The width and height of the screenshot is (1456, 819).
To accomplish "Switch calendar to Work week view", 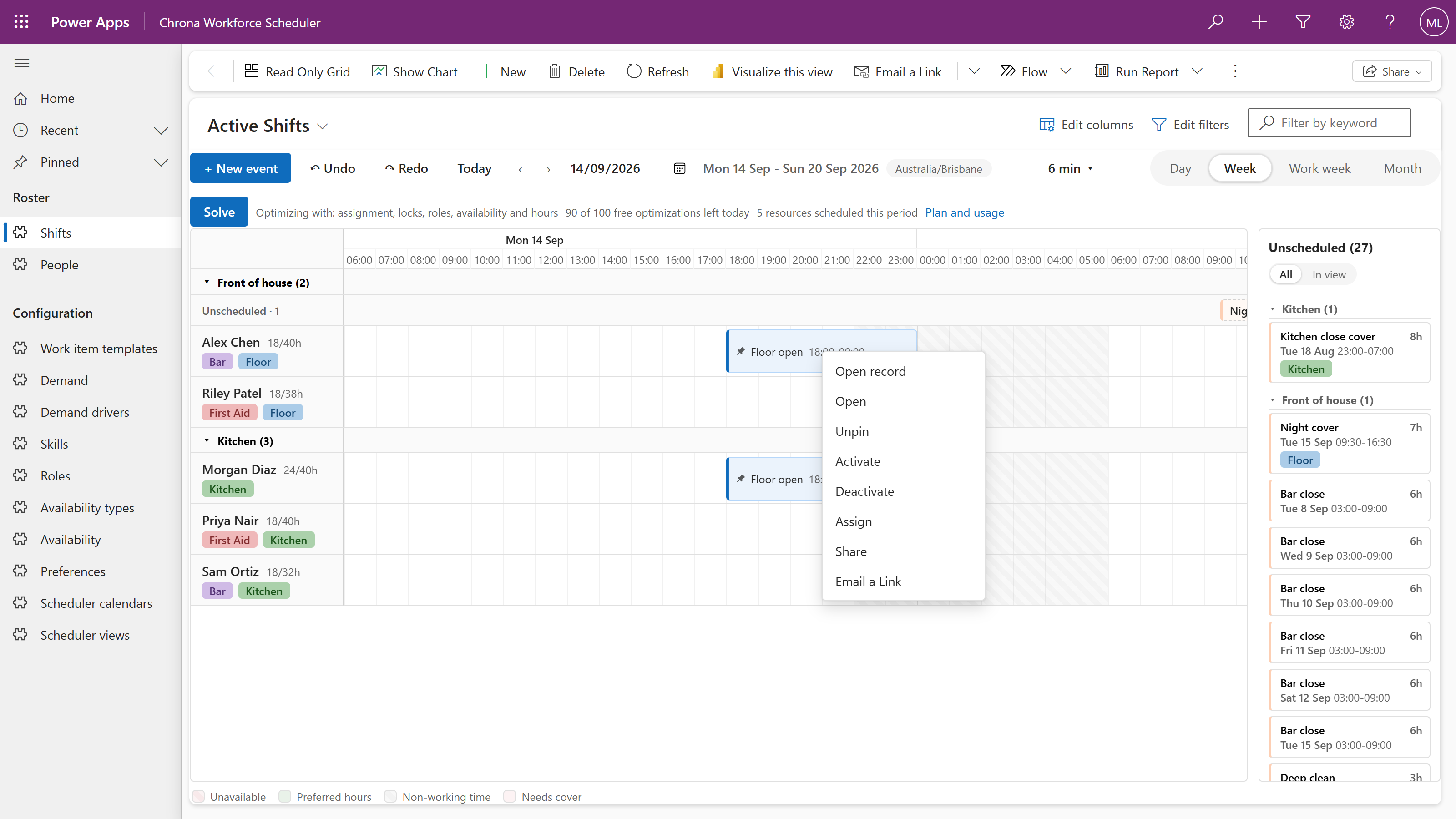I will tap(1319, 168).
